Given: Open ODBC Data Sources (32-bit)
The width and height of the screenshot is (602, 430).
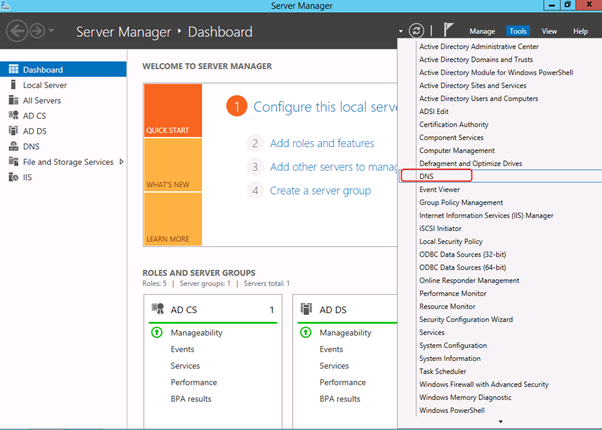Looking at the screenshot, I should (x=463, y=255).
